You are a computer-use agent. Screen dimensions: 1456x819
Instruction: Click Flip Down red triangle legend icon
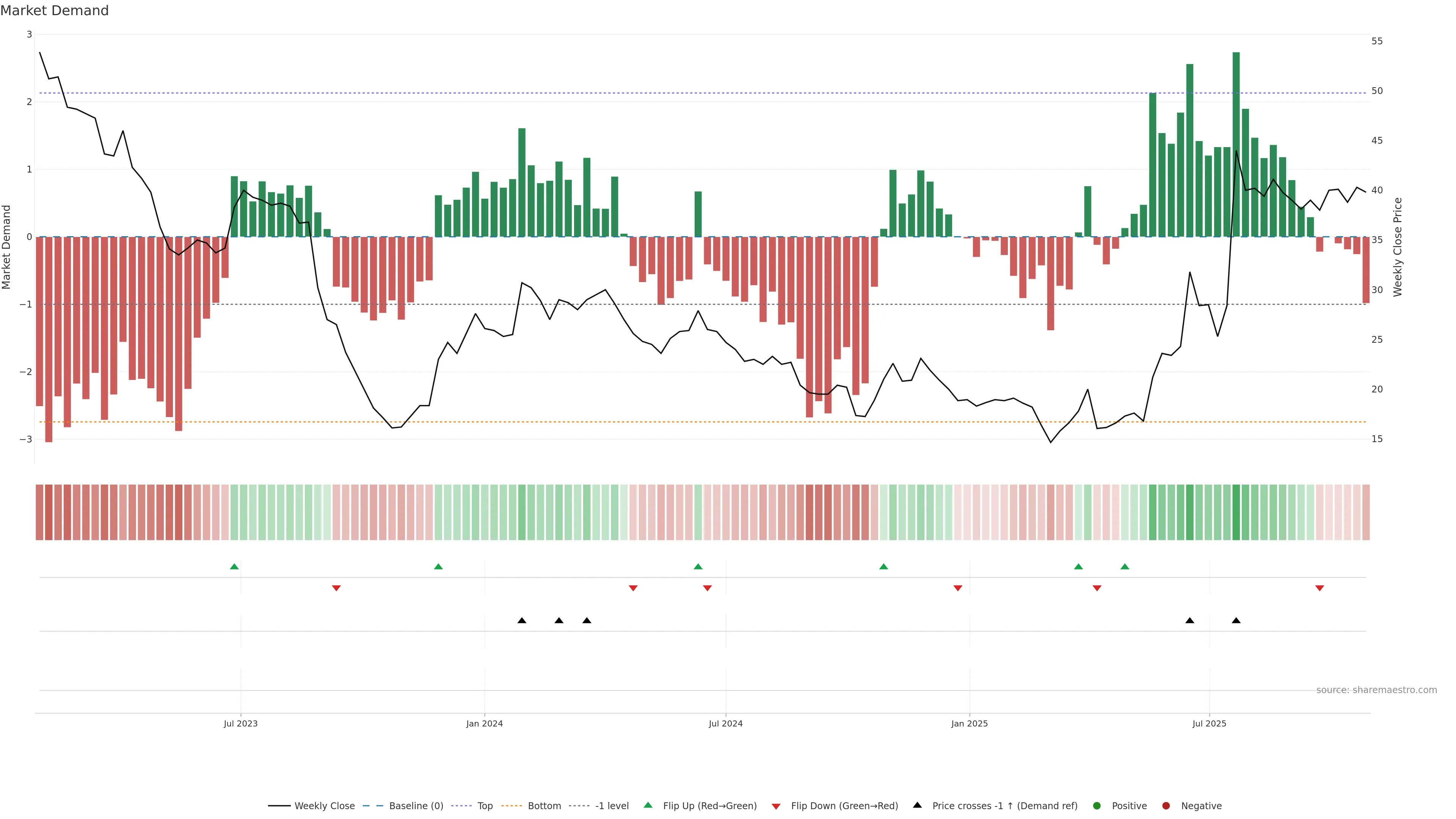[776, 806]
